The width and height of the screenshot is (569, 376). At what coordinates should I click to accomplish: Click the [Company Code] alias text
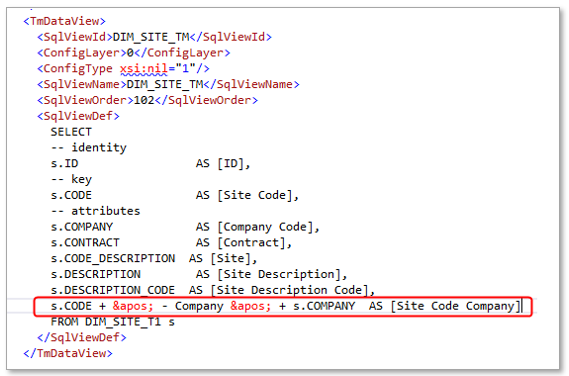pyautogui.click(x=268, y=227)
